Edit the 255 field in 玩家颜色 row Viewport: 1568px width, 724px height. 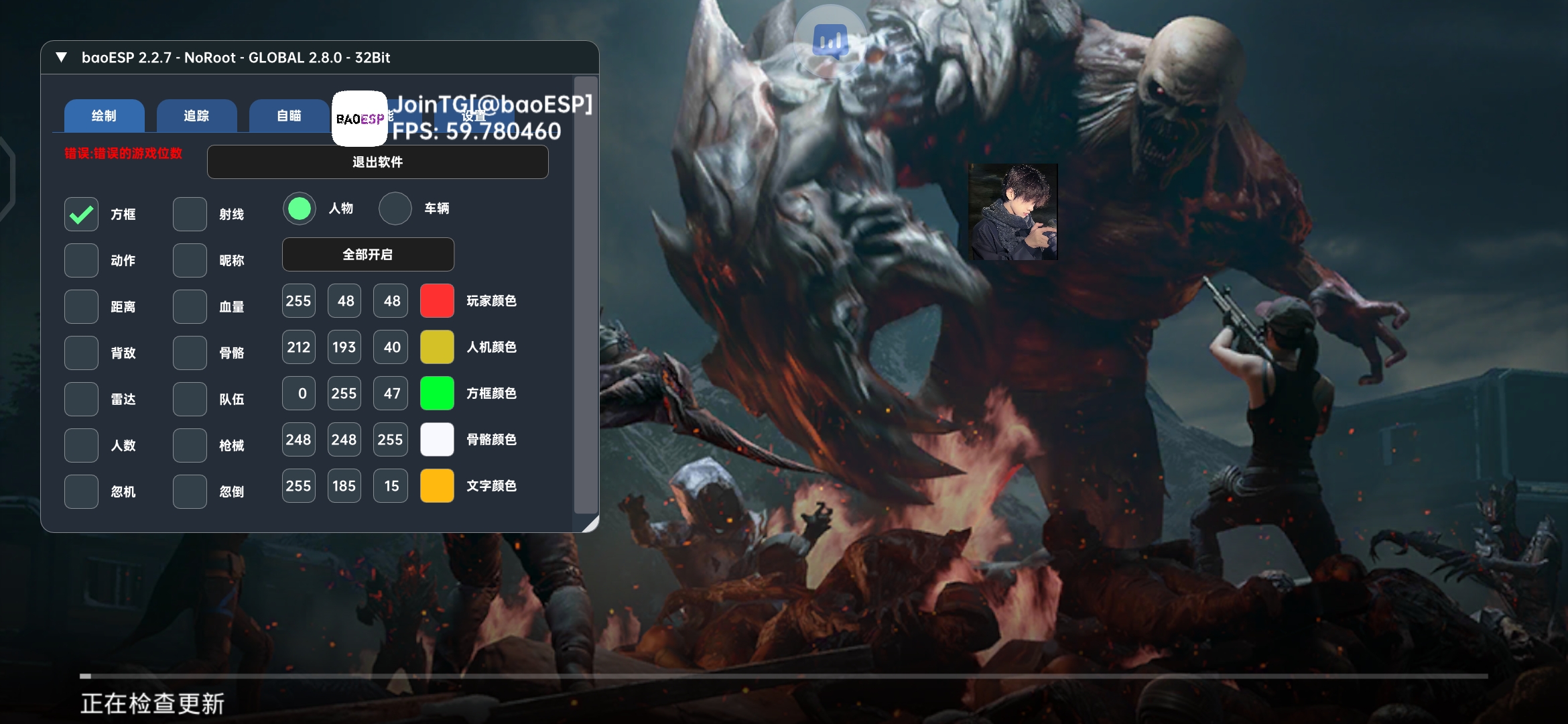(x=299, y=301)
